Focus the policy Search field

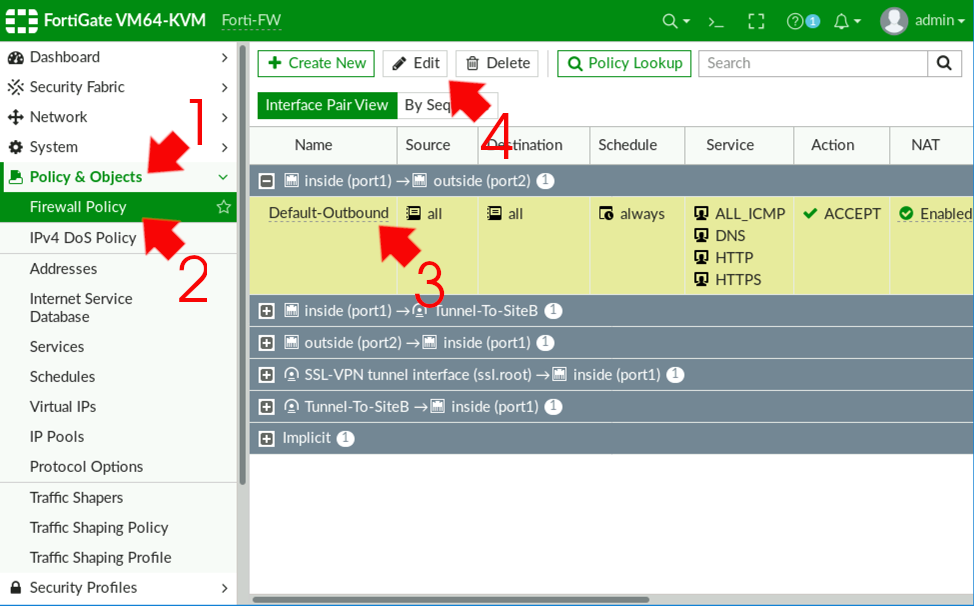(813, 63)
